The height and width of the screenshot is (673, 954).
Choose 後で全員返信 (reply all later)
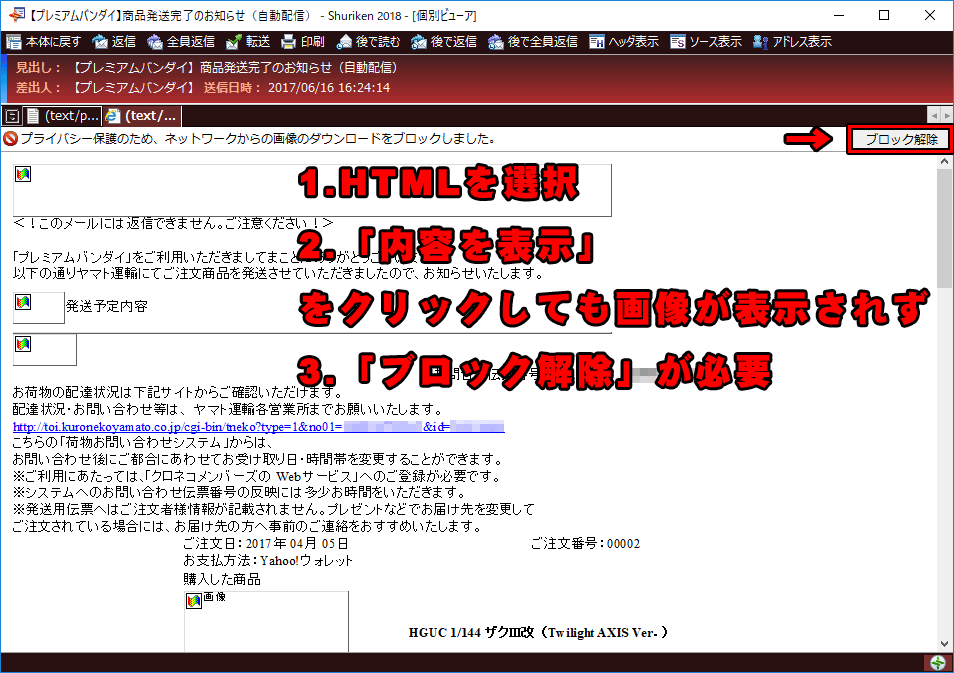[533, 42]
